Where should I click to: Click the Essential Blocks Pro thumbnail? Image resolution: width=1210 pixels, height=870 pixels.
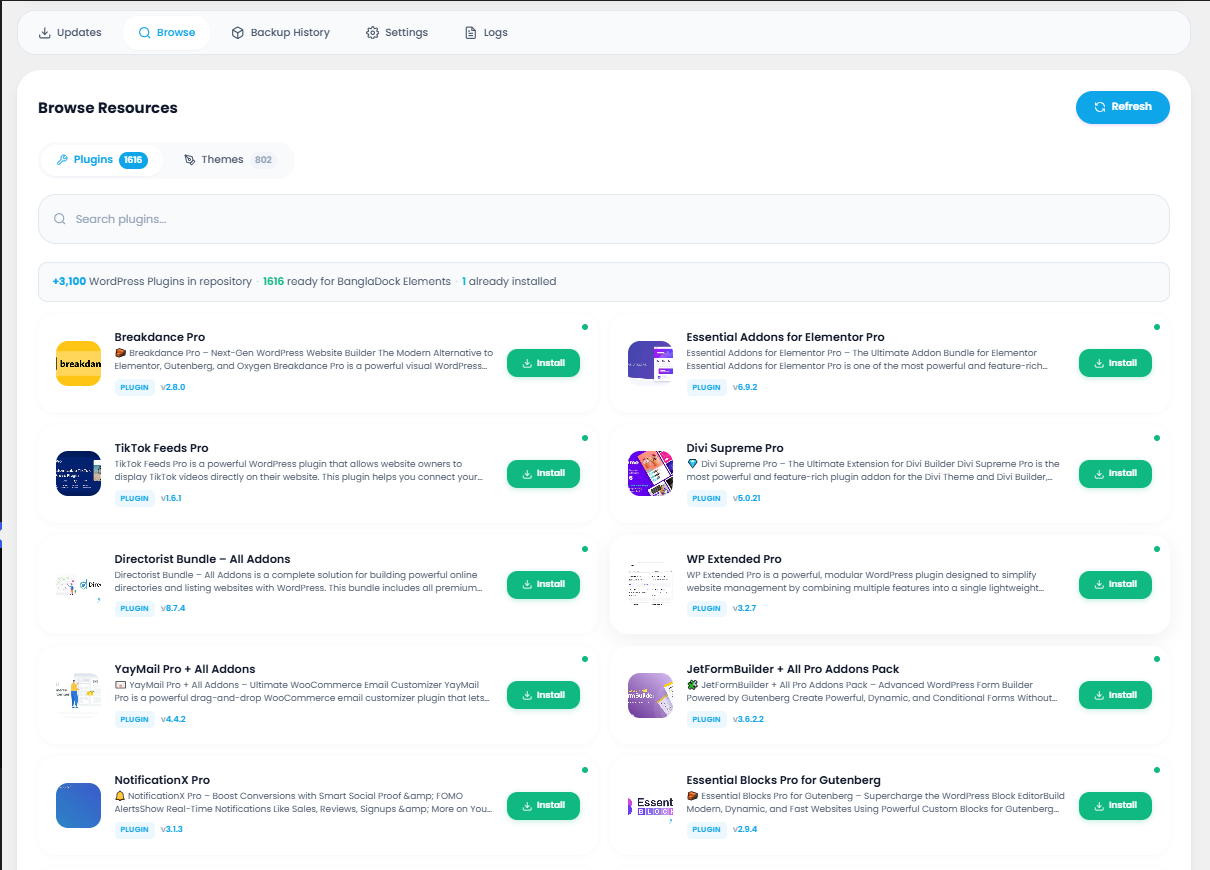[x=650, y=805]
